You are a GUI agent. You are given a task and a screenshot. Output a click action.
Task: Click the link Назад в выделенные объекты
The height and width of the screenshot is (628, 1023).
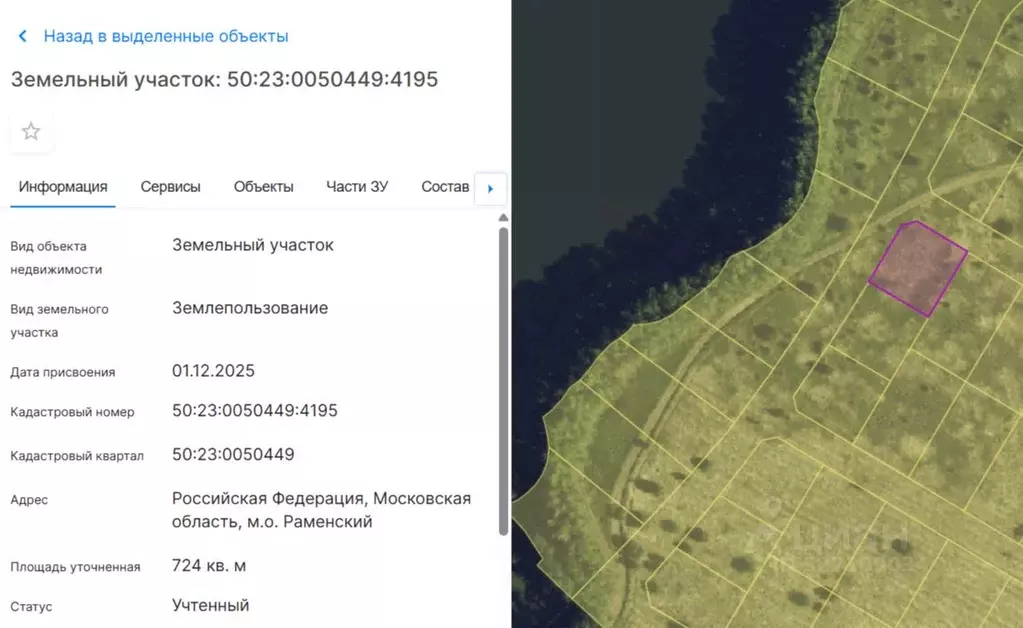point(164,35)
